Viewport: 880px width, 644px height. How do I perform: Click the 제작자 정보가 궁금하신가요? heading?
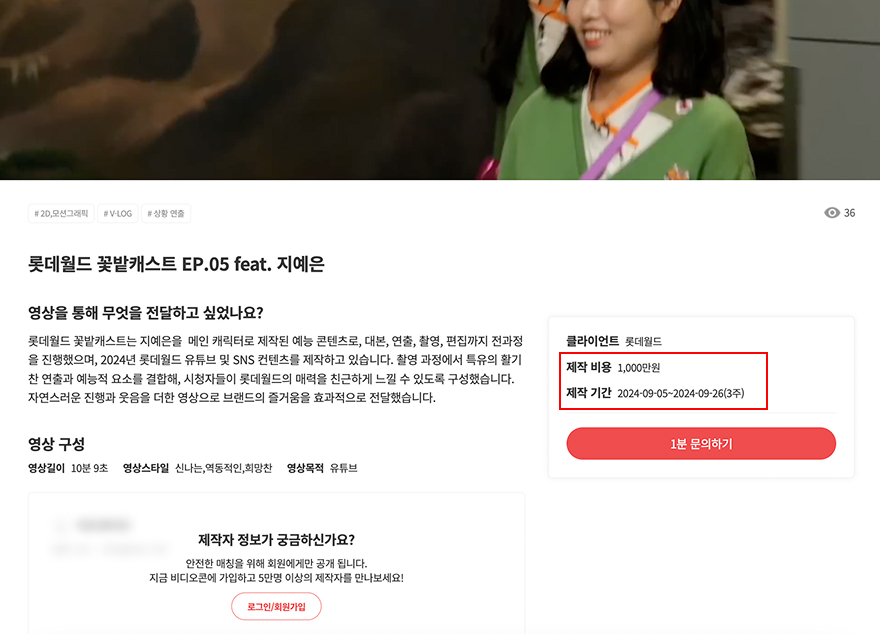click(x=276, y=540)
